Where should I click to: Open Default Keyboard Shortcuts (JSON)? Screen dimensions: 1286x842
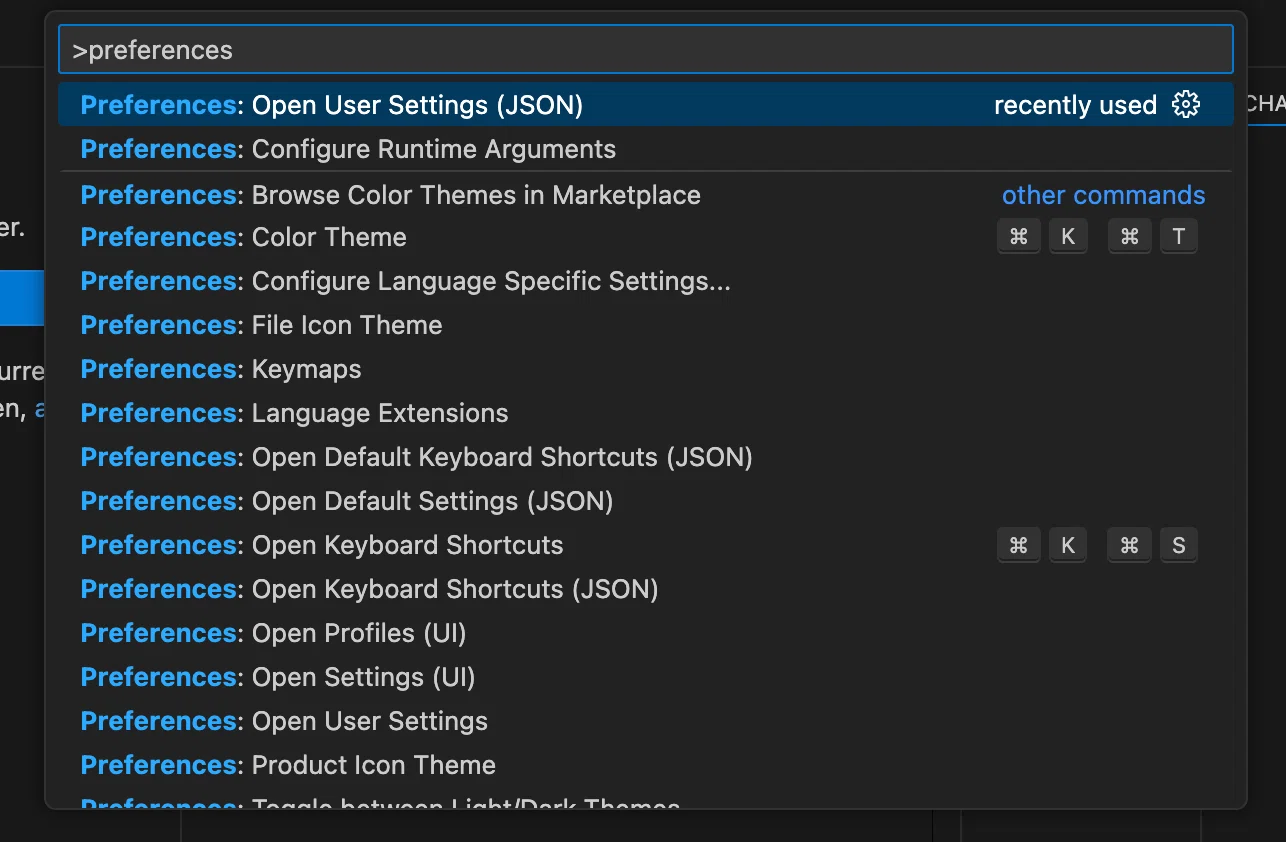pyautogui.click(x=646, y=457)
